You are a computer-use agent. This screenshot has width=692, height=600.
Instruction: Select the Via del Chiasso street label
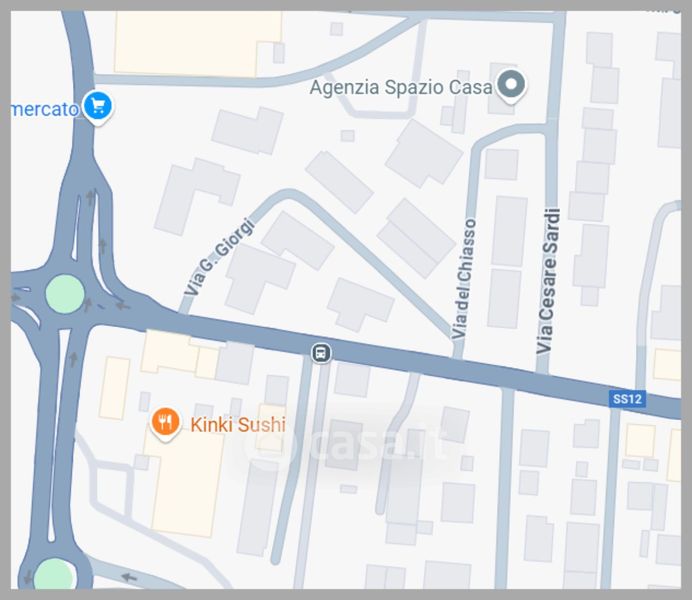click(x=464, y=279)
